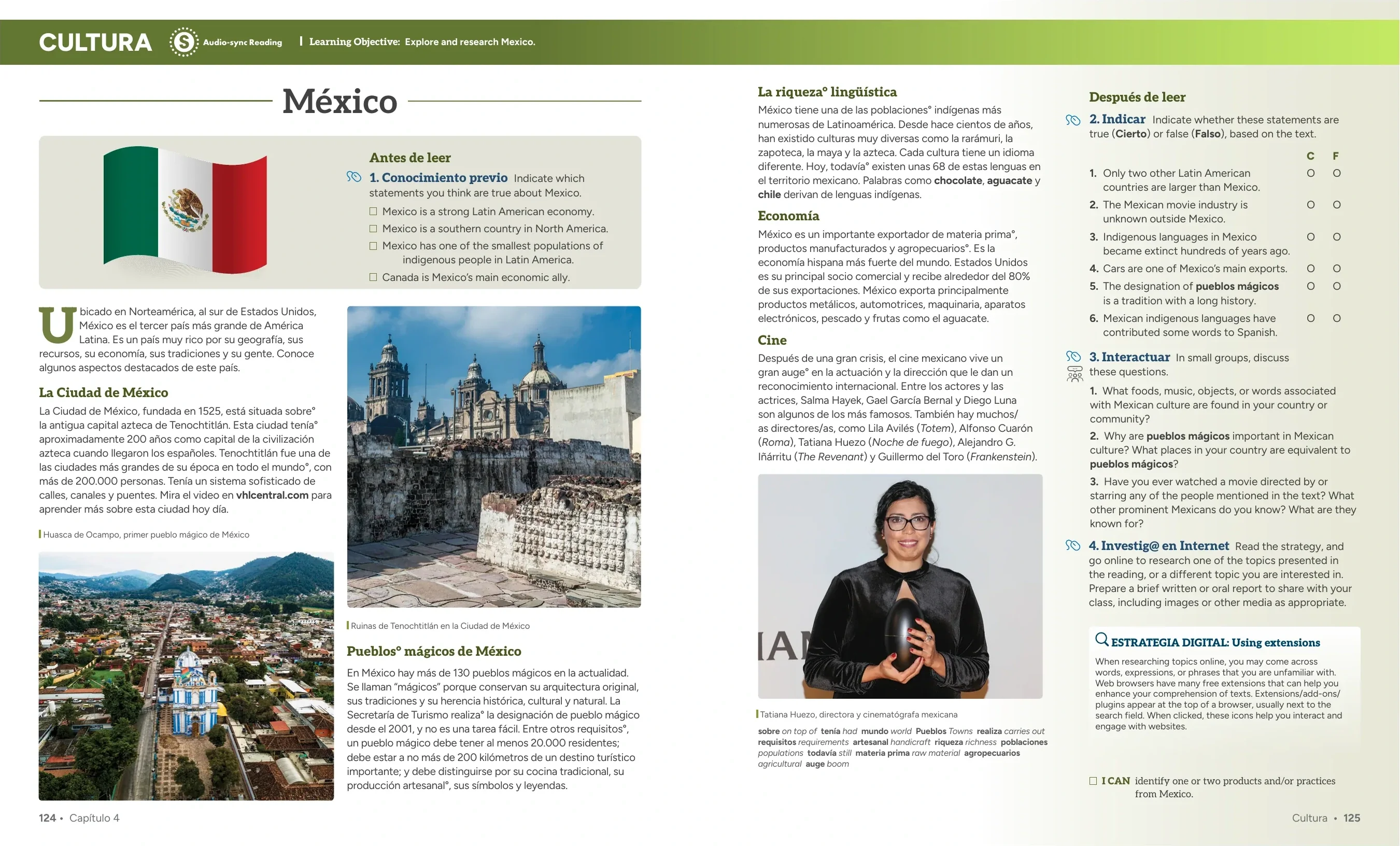Click the large México title

pyautogui.click(x=340, y=101)
